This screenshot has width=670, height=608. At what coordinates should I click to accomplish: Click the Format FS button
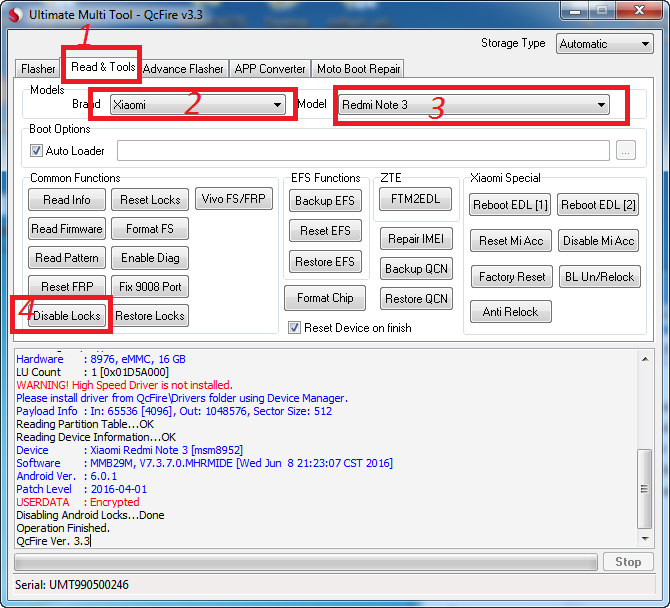click(150, 229)
